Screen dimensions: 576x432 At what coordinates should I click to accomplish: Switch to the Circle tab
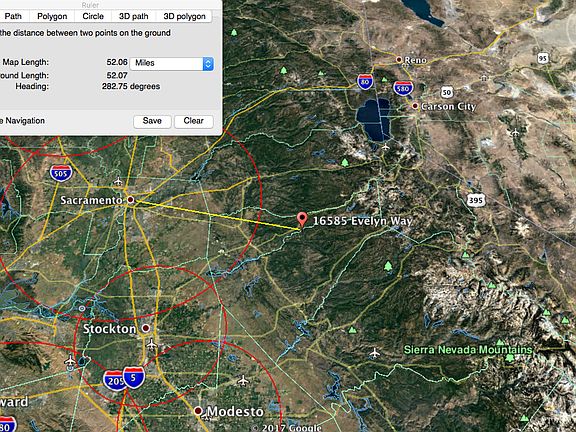[93, 17]
